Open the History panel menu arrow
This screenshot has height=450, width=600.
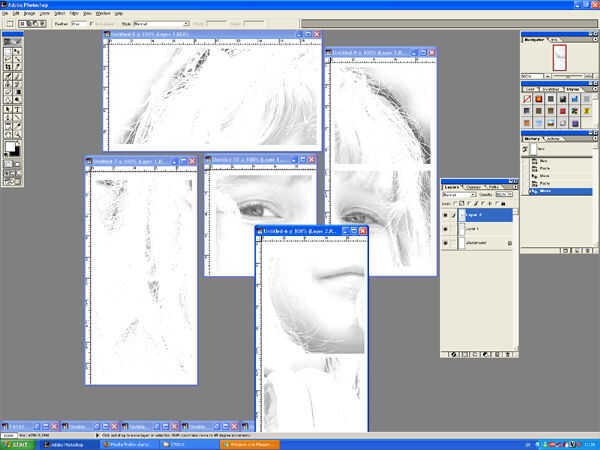click(x=595, y=139)
